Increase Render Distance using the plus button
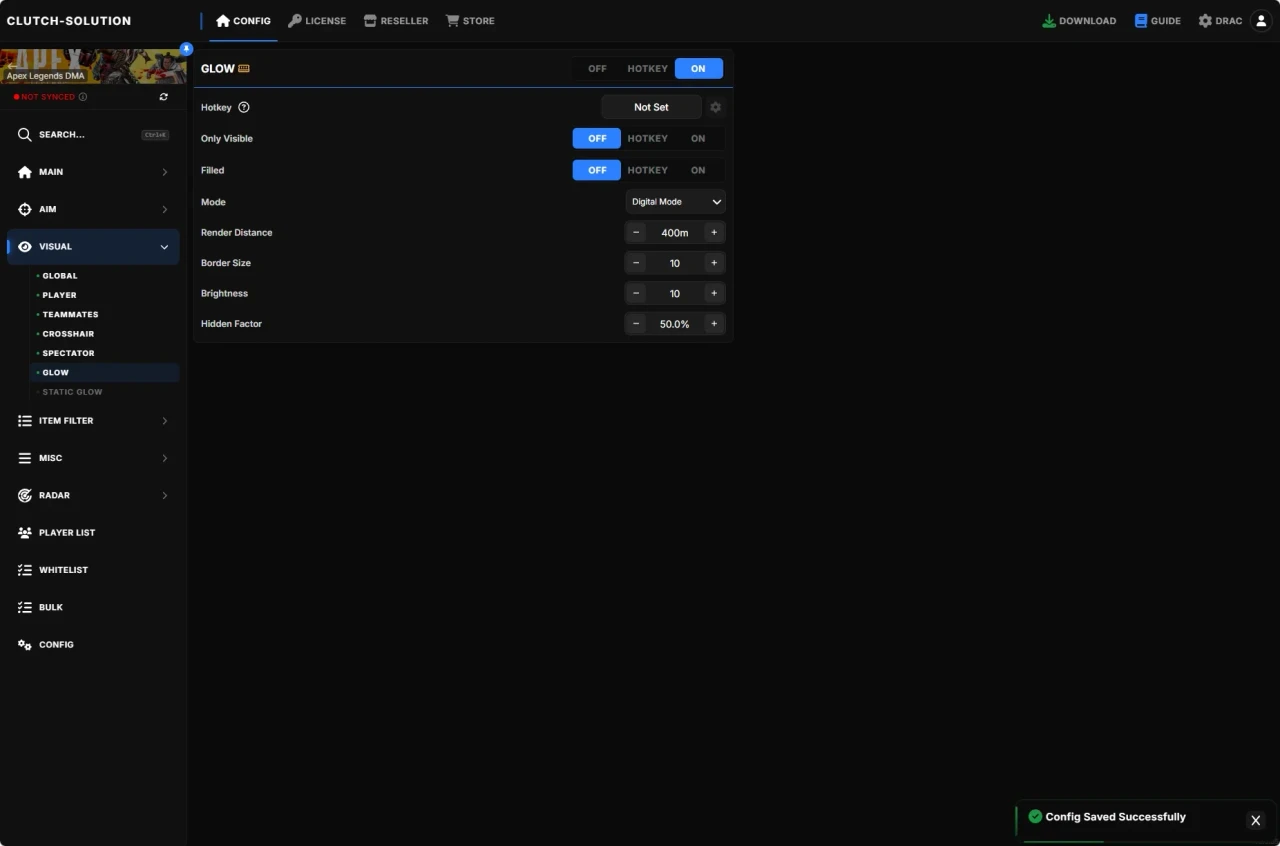The image size is (1280, 846). point(714,232)
